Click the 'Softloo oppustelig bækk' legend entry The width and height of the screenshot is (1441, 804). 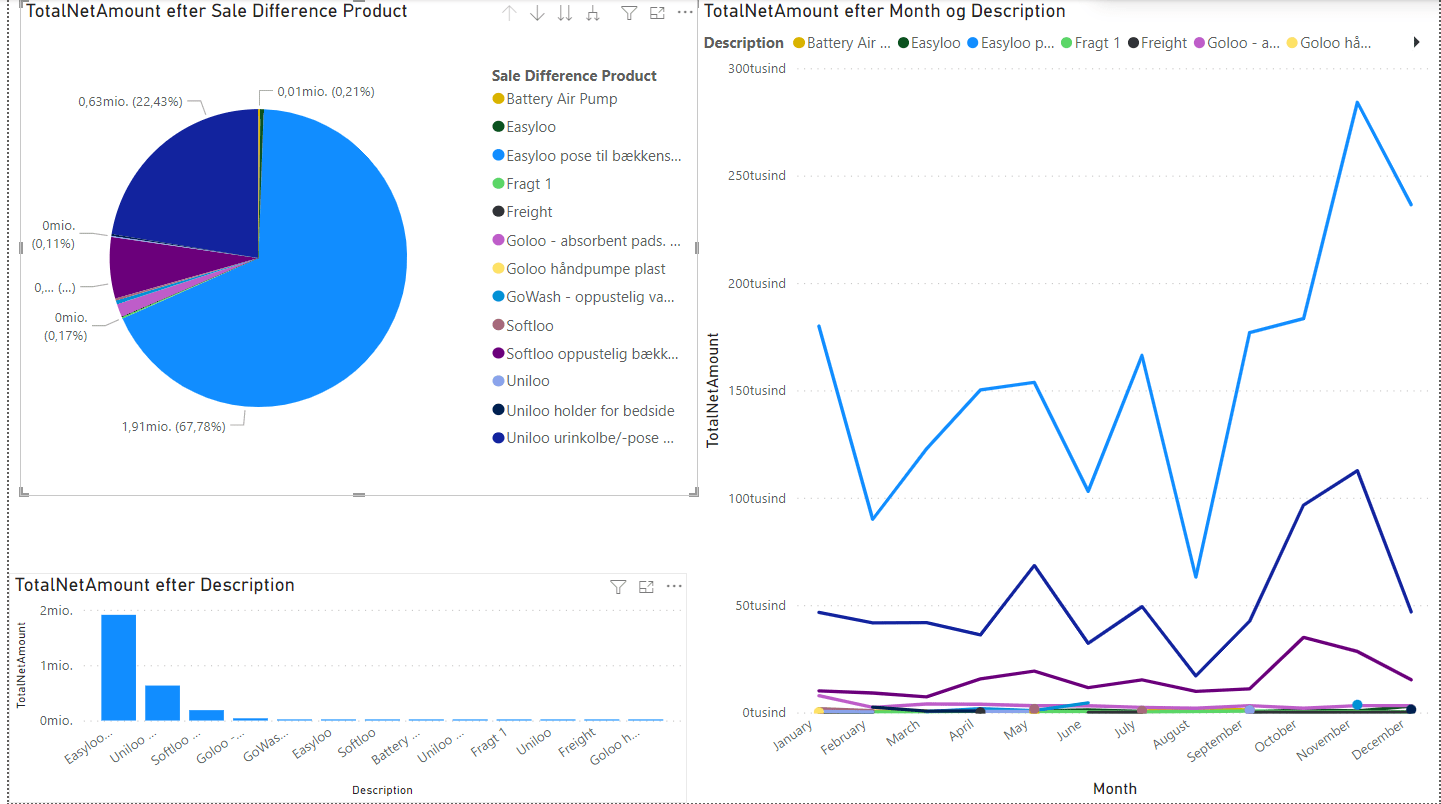[x=594, y=353]
